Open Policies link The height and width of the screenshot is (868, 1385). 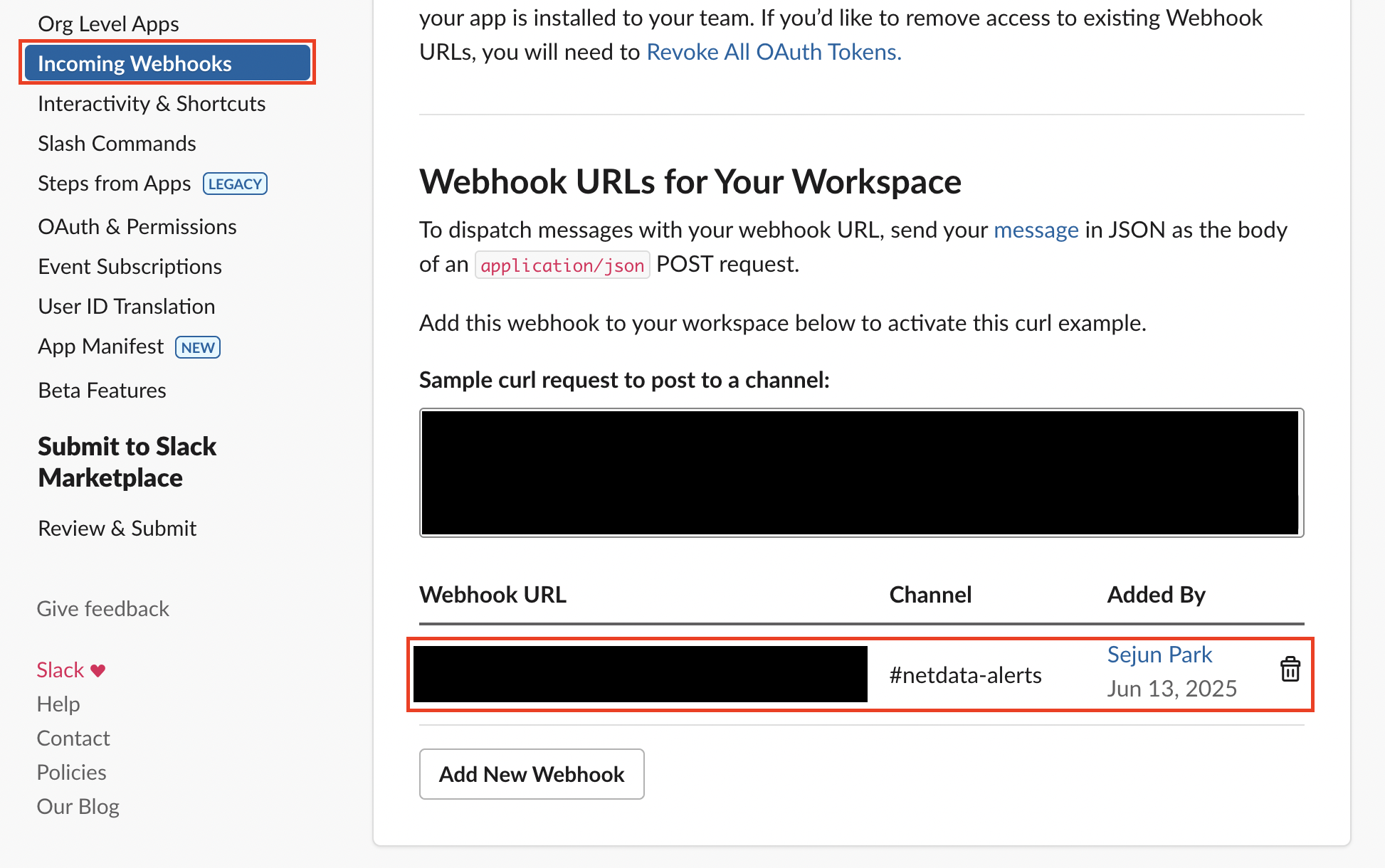point(71,772)
